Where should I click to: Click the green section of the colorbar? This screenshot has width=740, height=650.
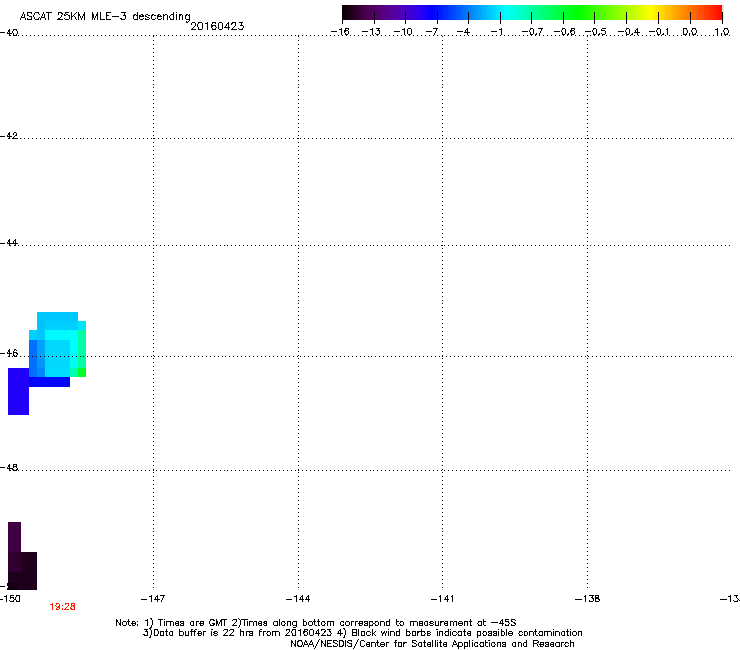[x=580, y=13]
